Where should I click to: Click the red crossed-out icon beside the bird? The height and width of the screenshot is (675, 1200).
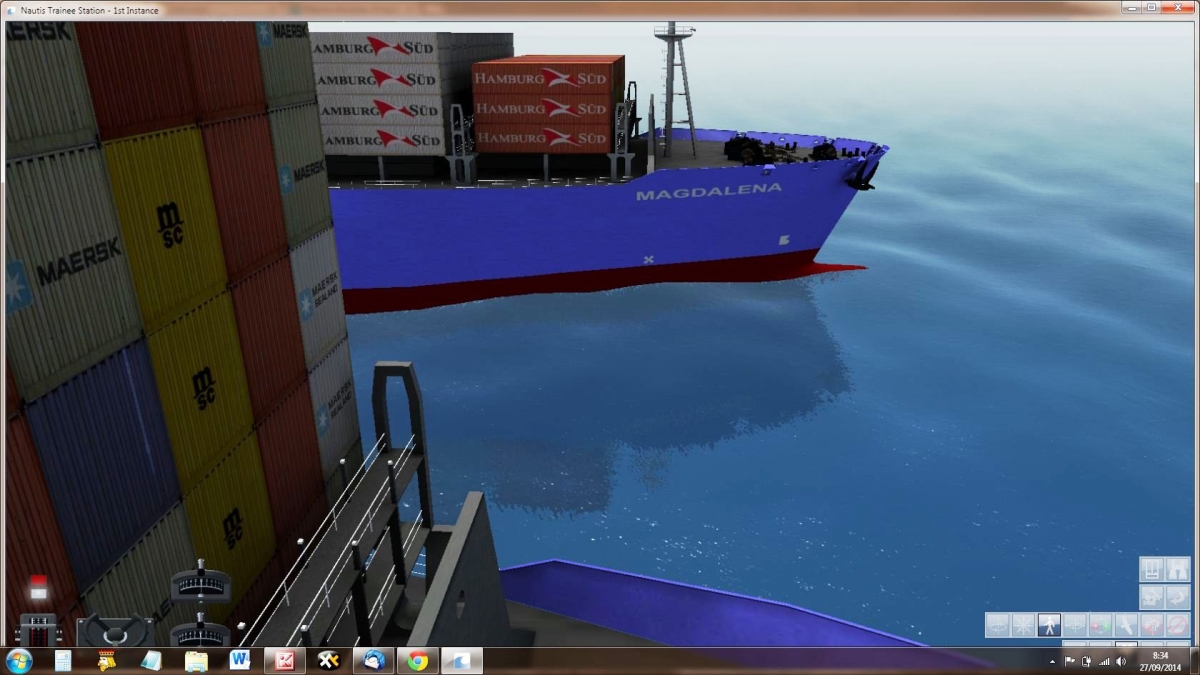click(1153, 625)
